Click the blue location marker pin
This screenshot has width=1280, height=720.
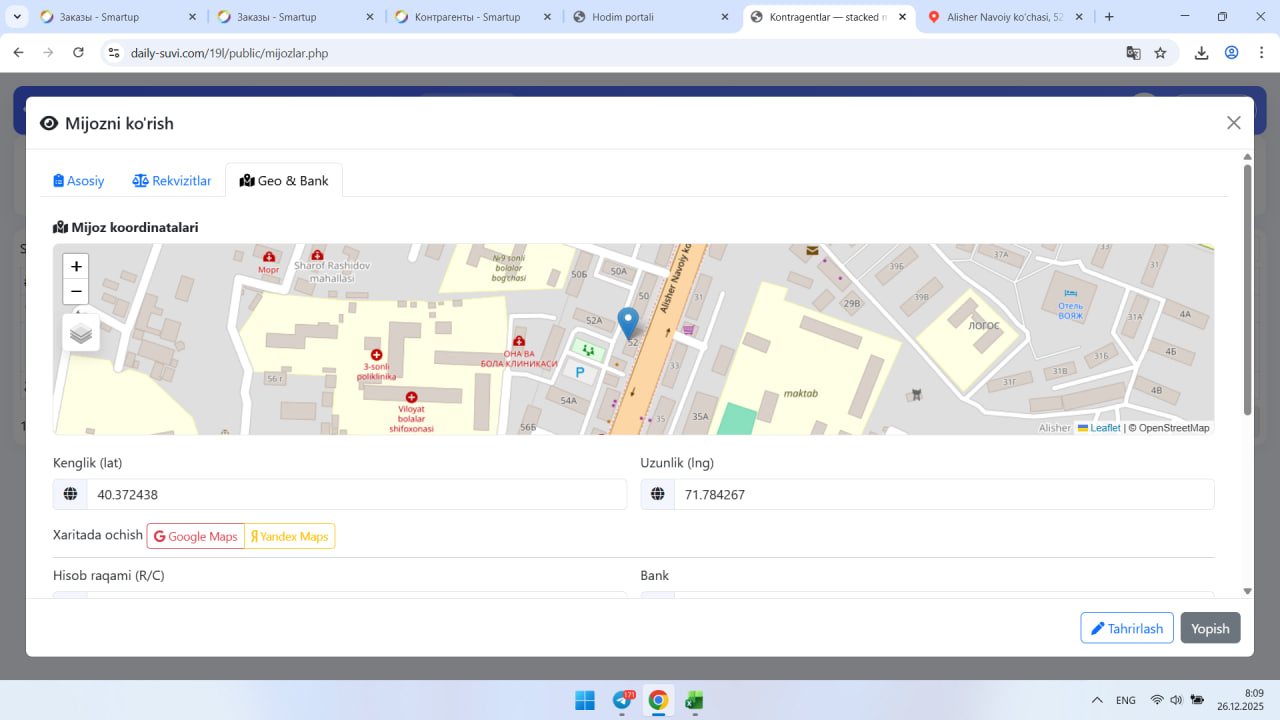coord(628,324)
